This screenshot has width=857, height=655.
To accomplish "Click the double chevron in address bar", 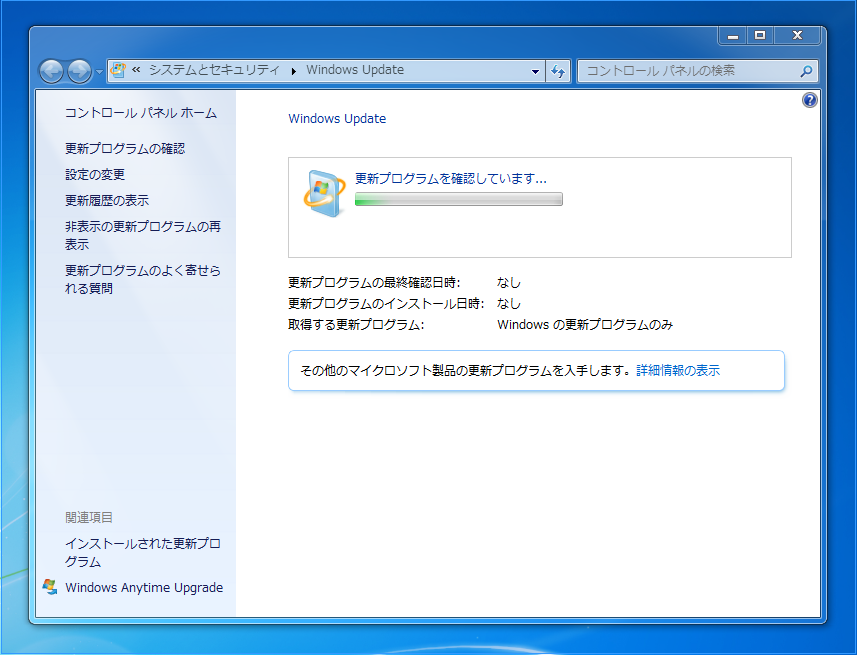I will (x=136, y=69).
